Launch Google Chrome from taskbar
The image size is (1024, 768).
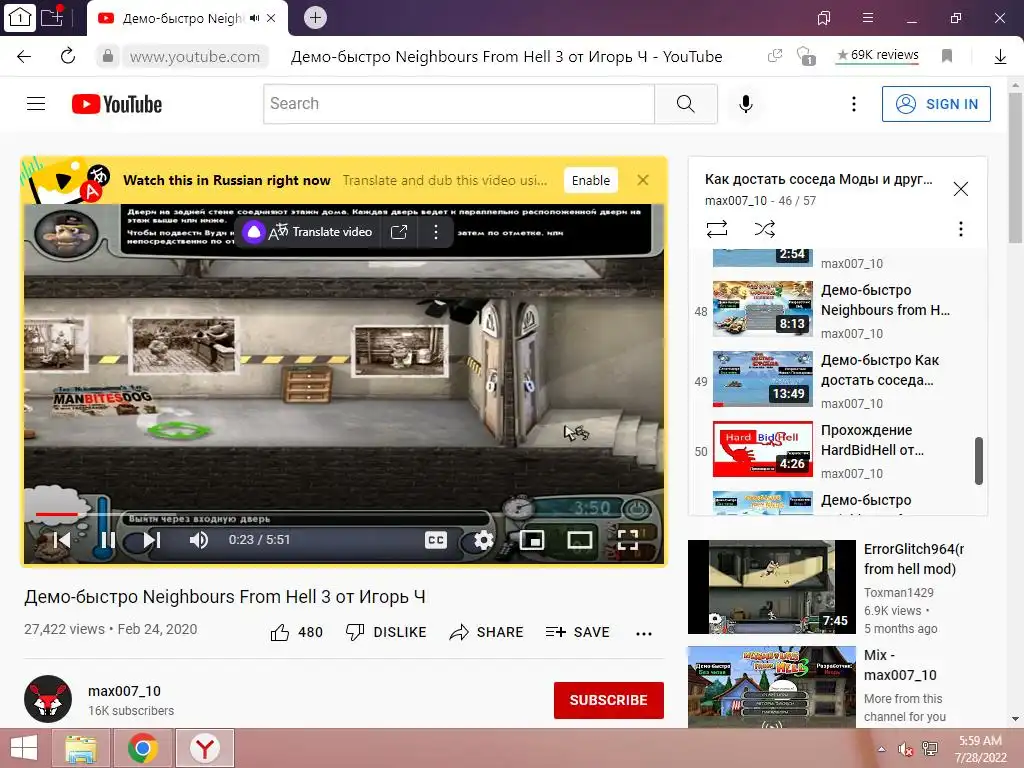coord(143,748)
